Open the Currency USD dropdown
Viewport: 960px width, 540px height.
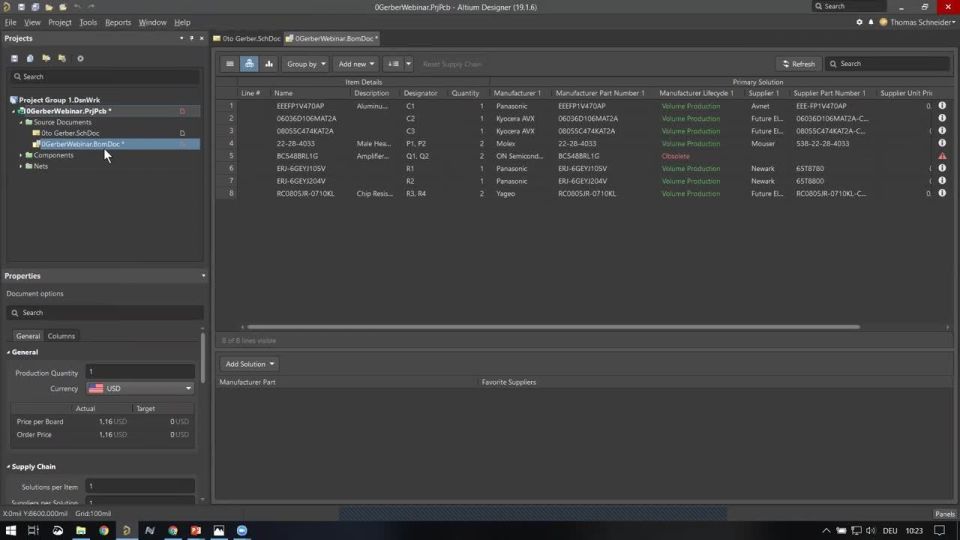point(140,388)
